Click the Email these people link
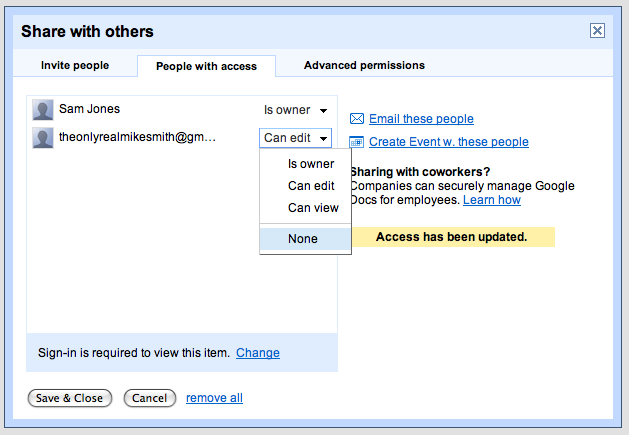 click(x=421, y=119)
